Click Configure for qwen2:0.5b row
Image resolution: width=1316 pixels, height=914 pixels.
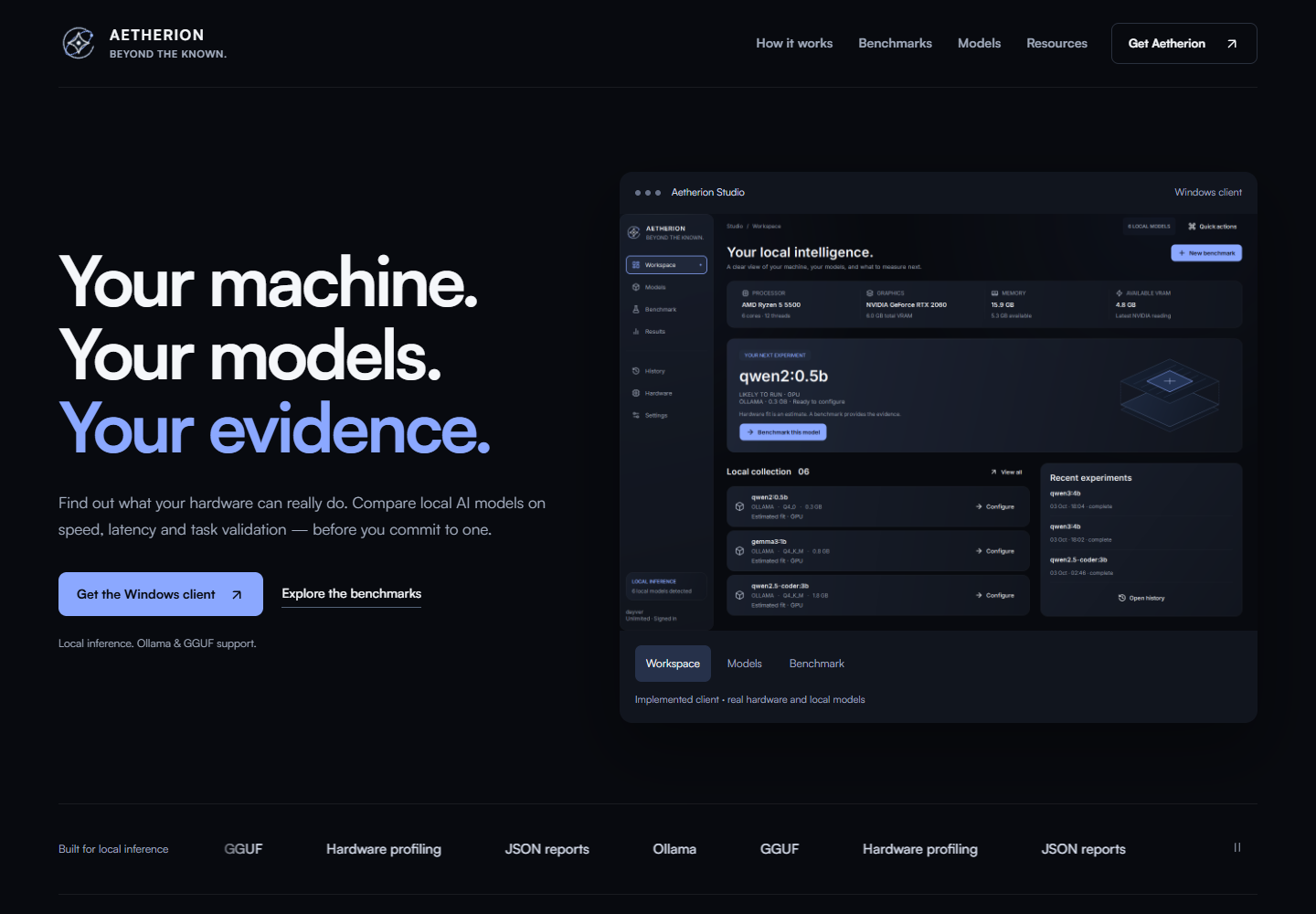pos(995,506)
